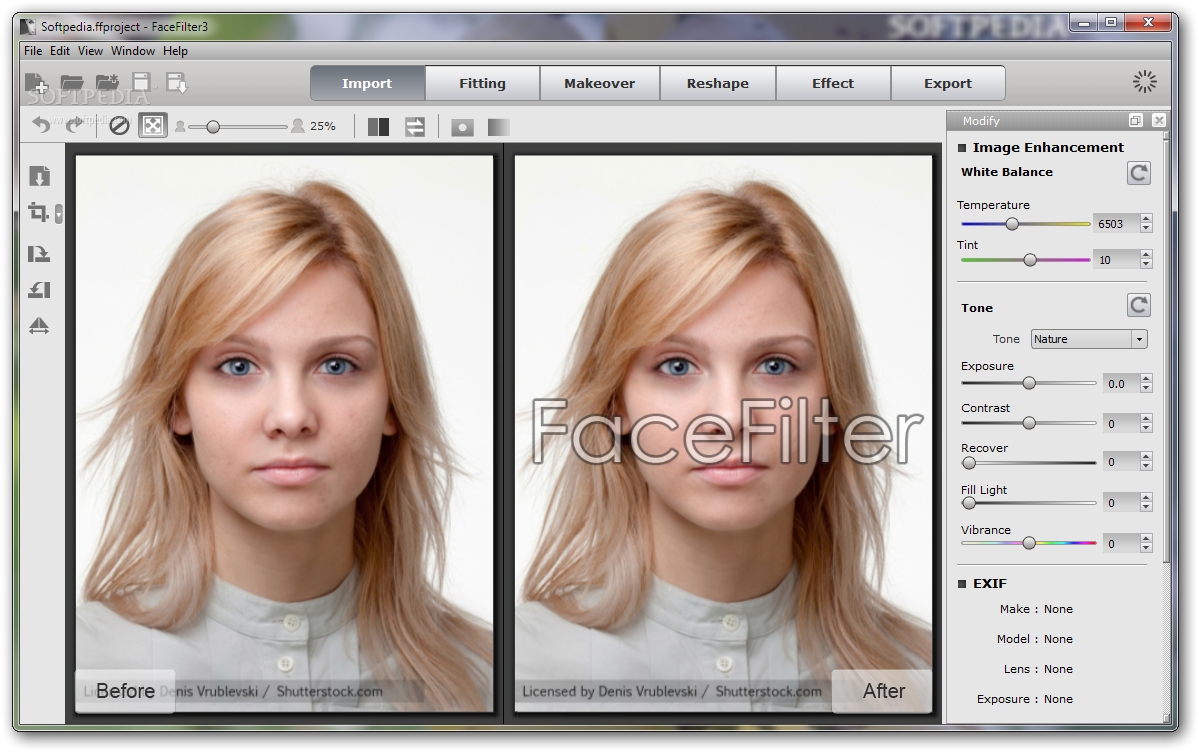Click the gradient background icon

[499, 127]
